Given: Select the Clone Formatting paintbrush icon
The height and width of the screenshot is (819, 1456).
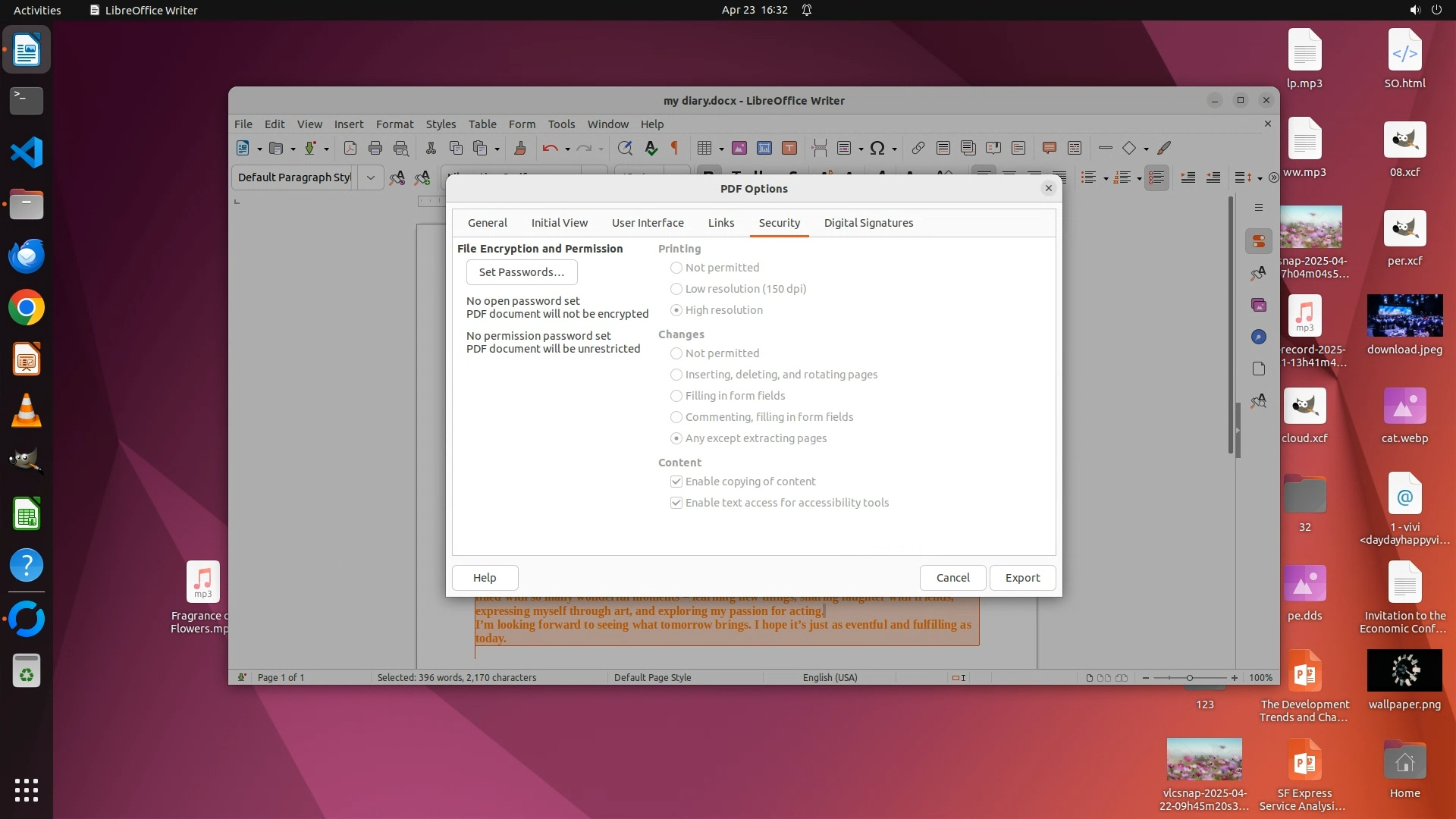Looking at the screenshot, I should click(520, 148).
